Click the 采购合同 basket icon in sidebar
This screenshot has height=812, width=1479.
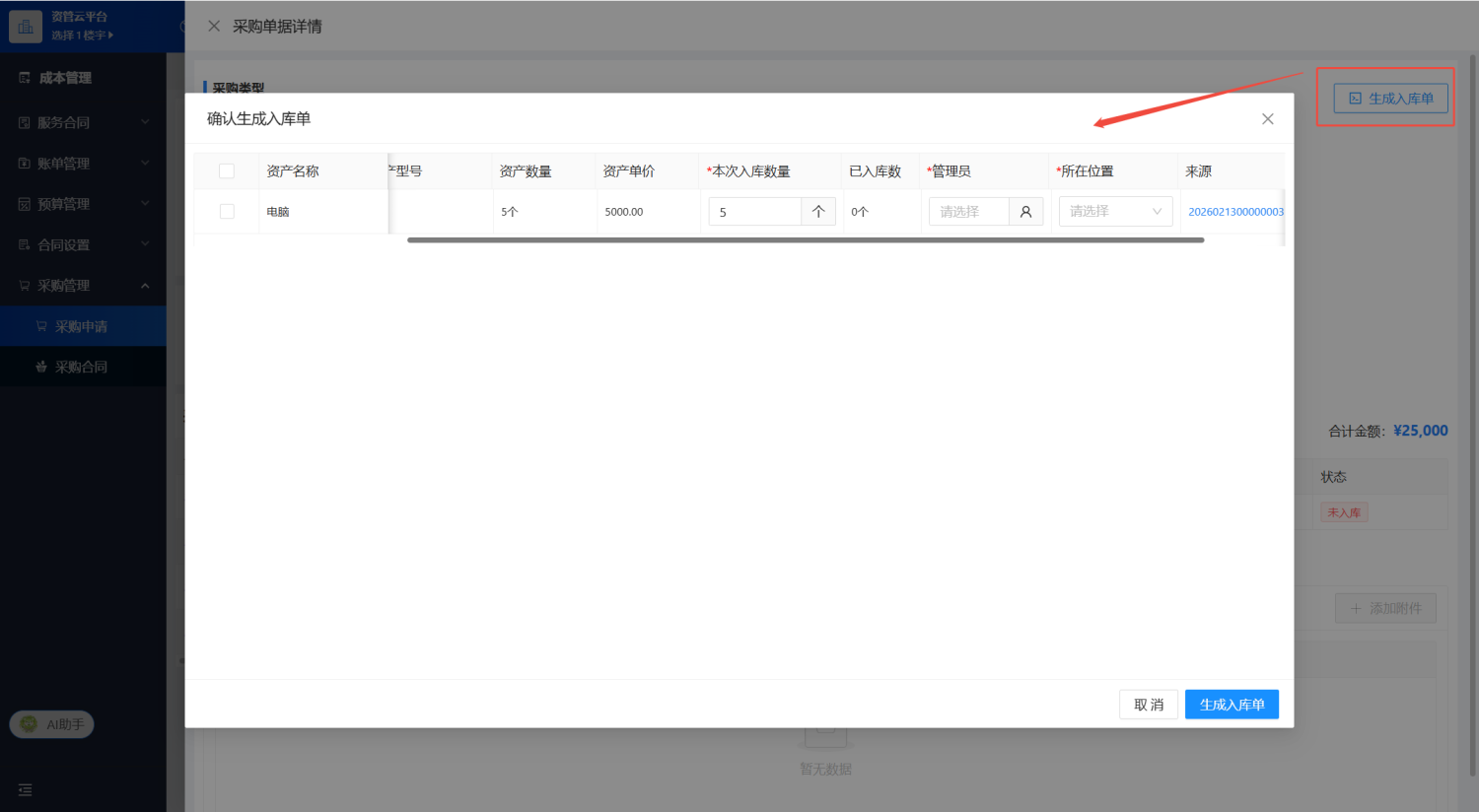click(x=41, y=367)
